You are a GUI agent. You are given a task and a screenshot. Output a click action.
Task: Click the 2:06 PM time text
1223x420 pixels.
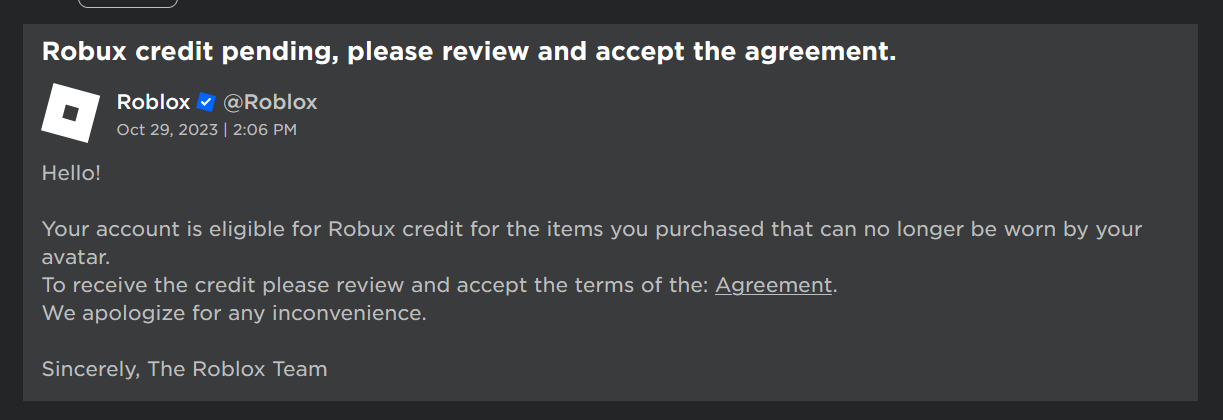point(265,130)
